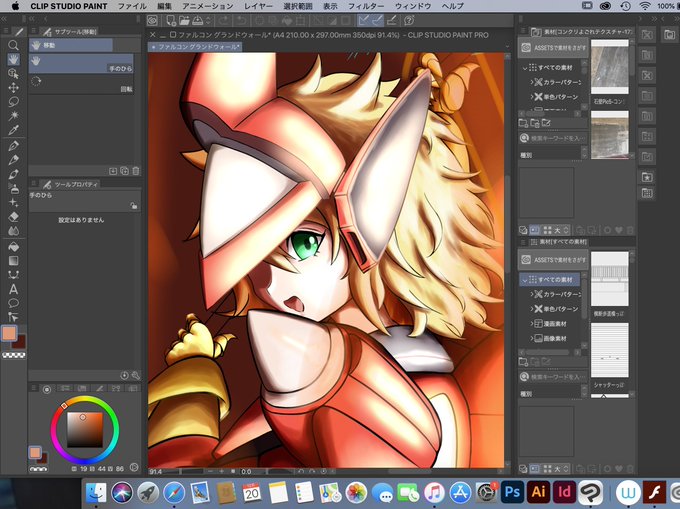Viewport: 680px width, 509px height.
Task: Open the フィルター menu
Action: point(366,6)
